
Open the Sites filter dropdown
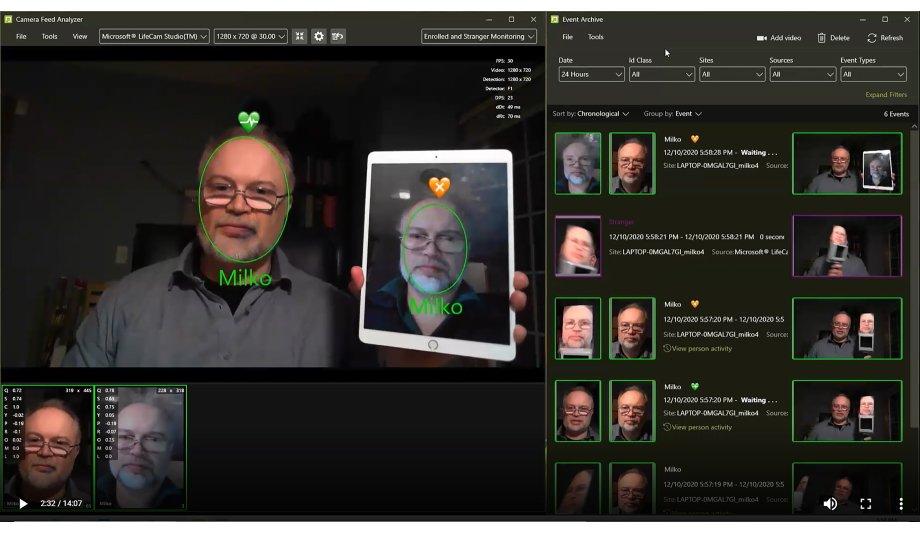732,75
